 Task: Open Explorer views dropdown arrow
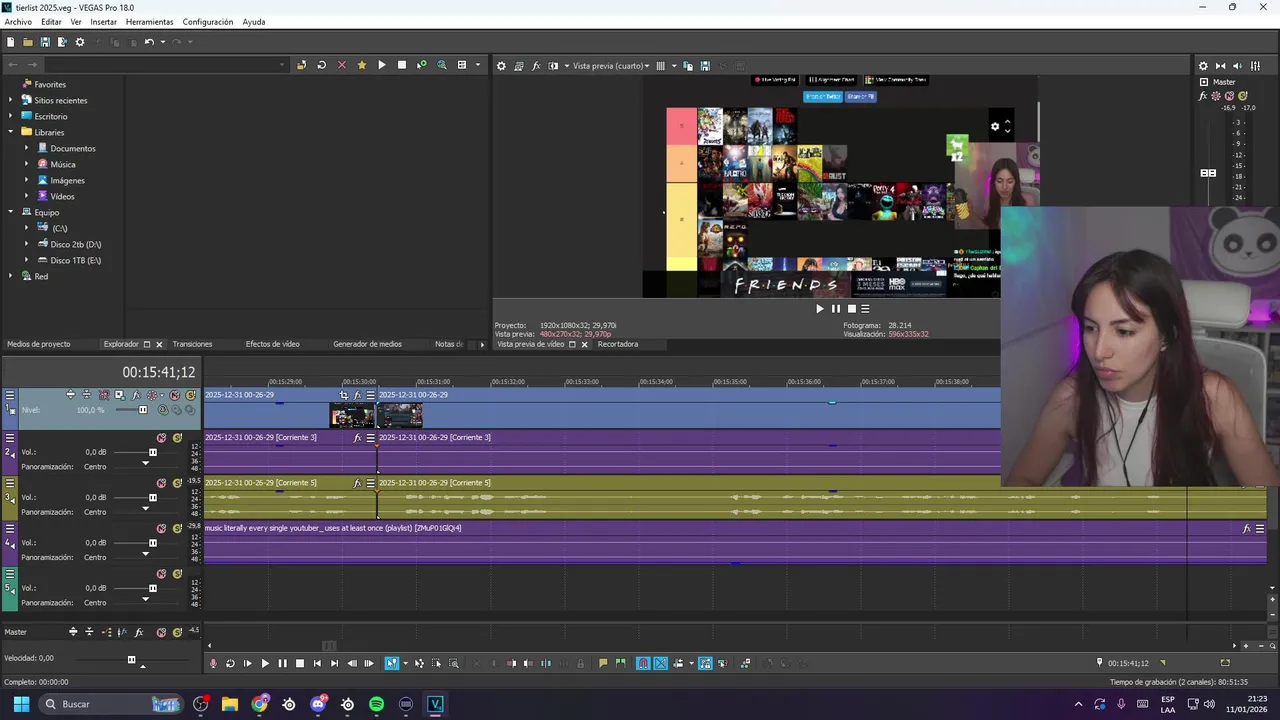(x=477, y=65)
